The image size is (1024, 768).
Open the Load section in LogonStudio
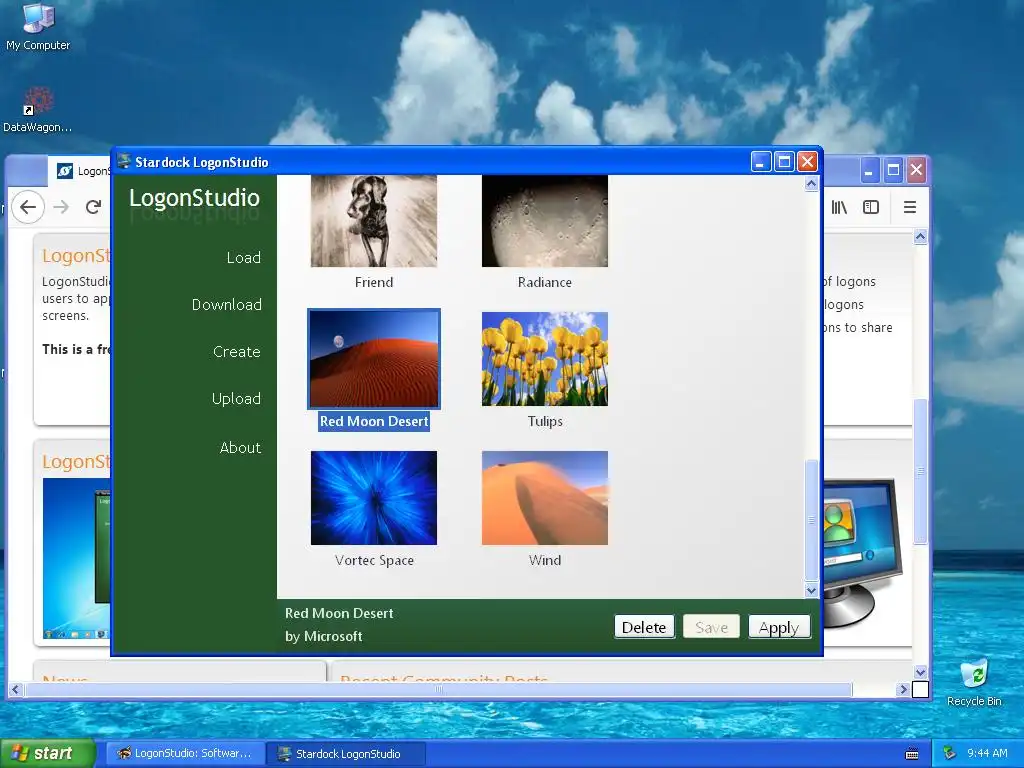click(x=244, y=258)
